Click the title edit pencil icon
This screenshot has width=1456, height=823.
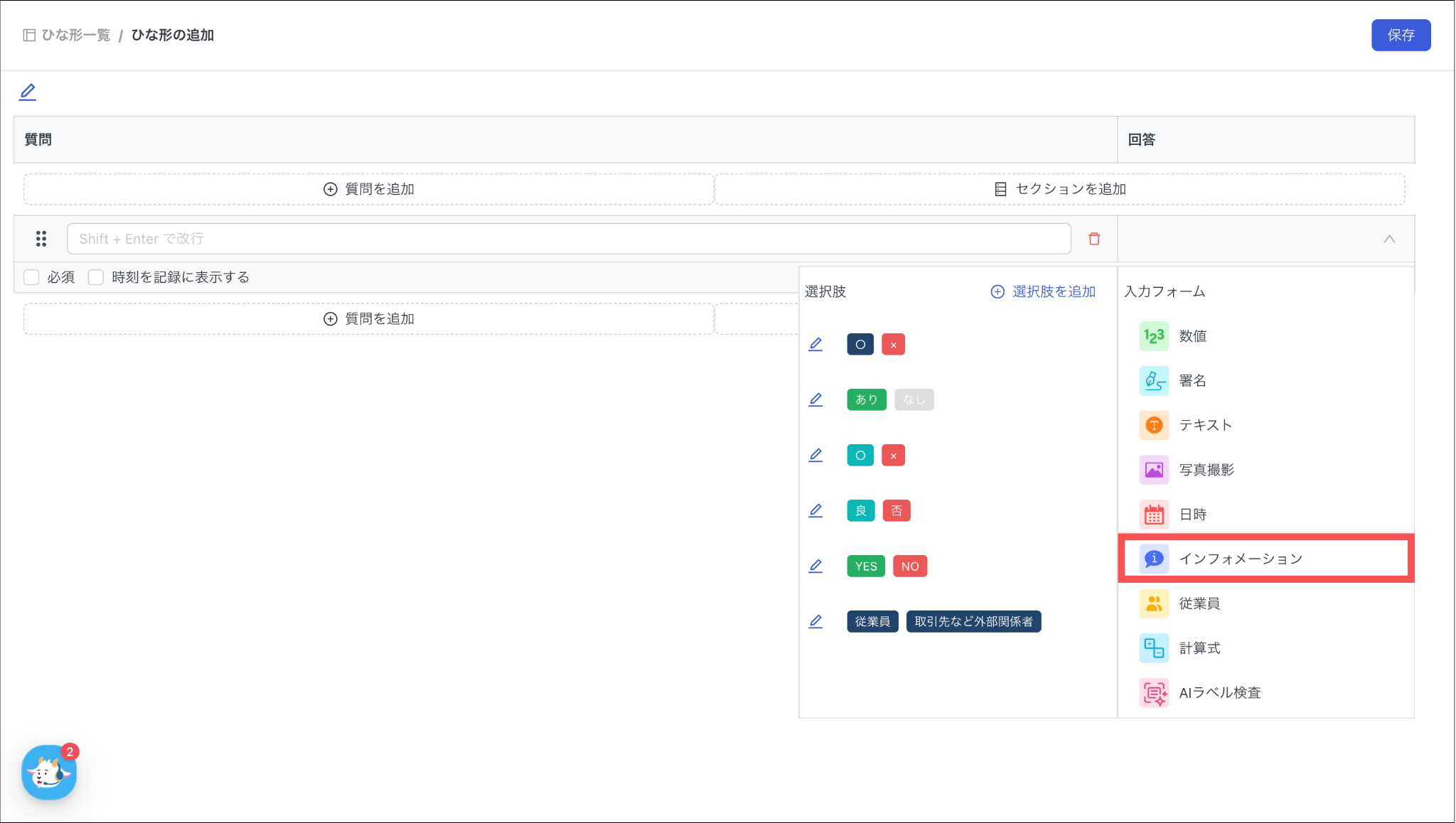pos(28,92)
